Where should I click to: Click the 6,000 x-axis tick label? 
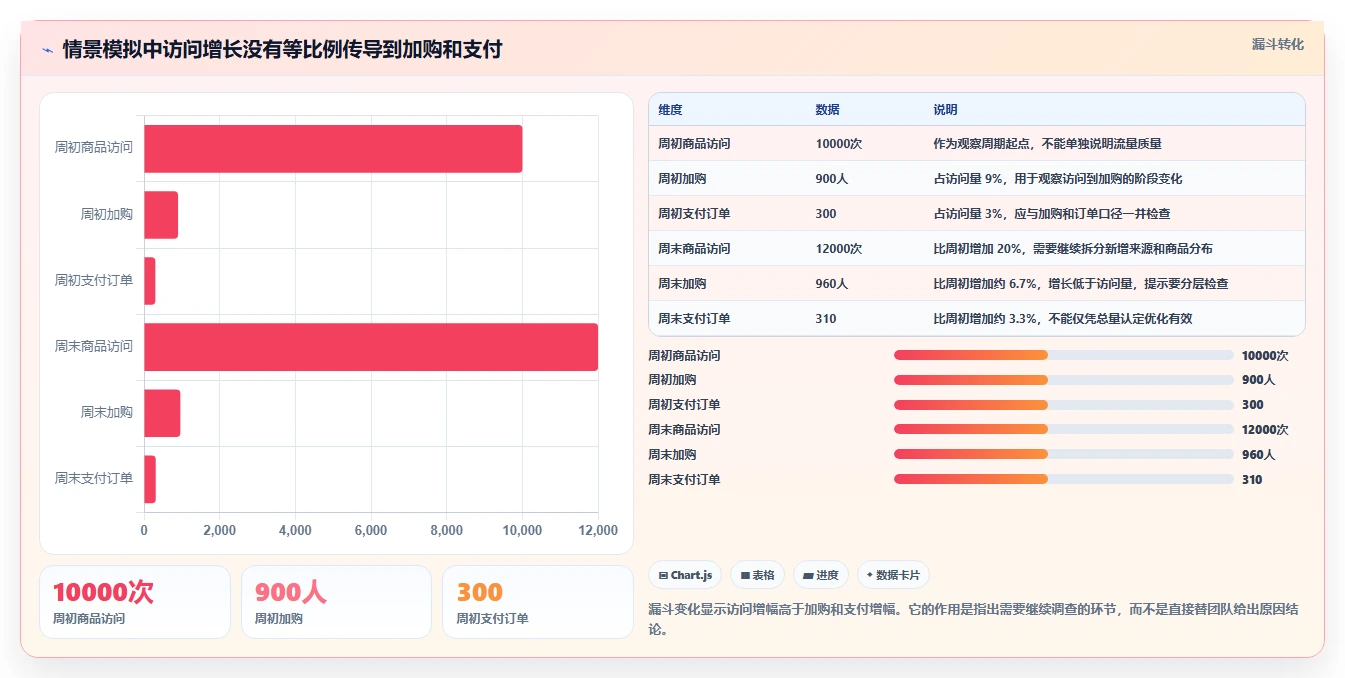(x=371, y=531)
